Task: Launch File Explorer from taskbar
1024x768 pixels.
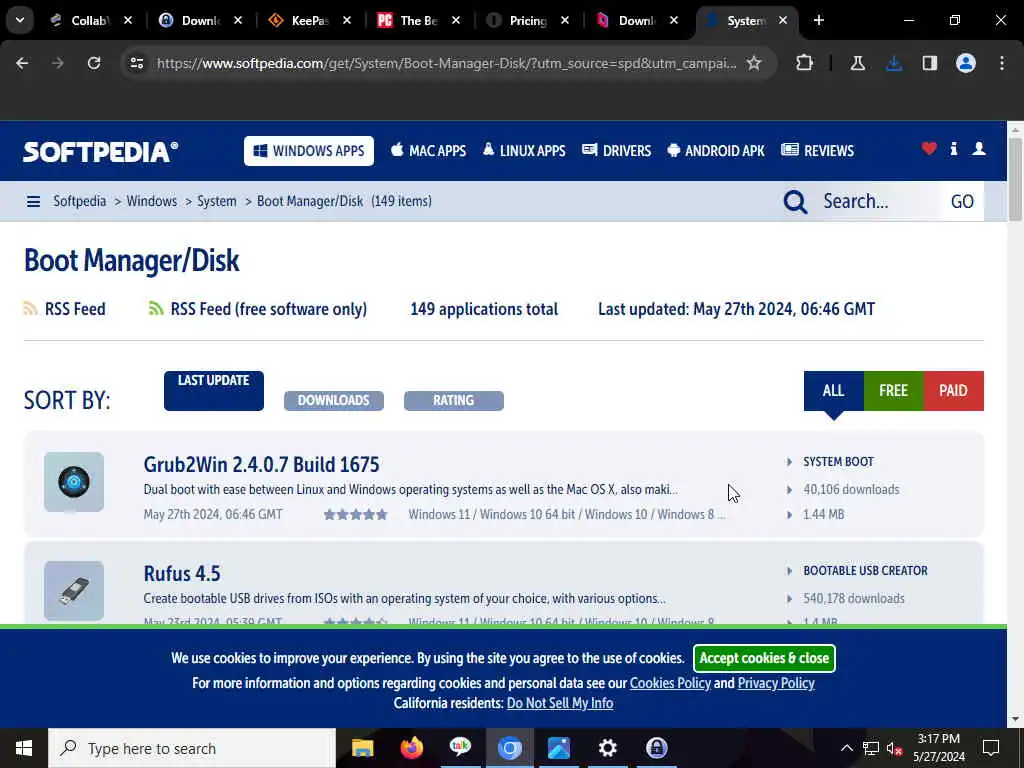Action: point(362,748)
